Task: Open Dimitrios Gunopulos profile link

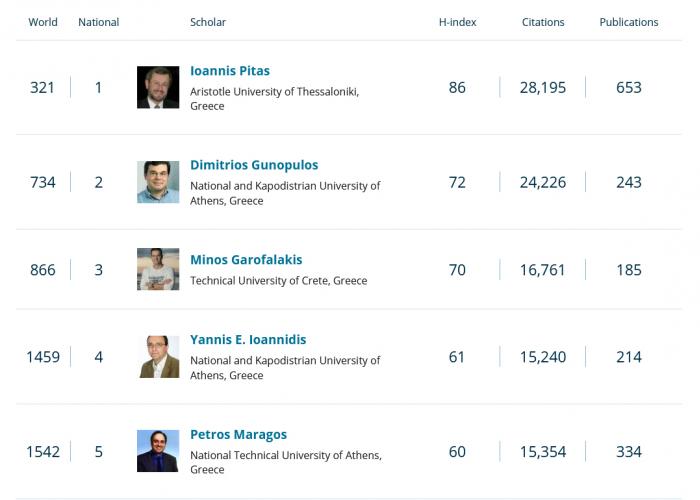Action: [254, 165]
